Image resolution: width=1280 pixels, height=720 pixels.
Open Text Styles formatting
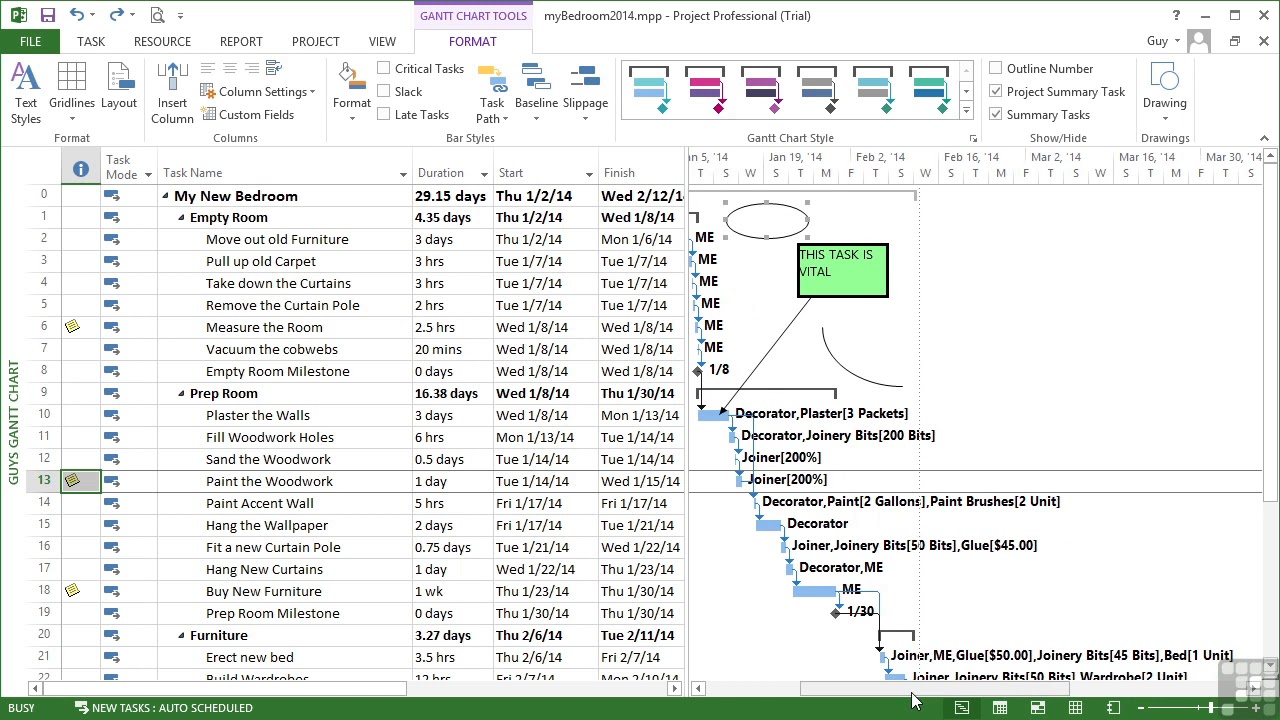[x=26, y=94]
